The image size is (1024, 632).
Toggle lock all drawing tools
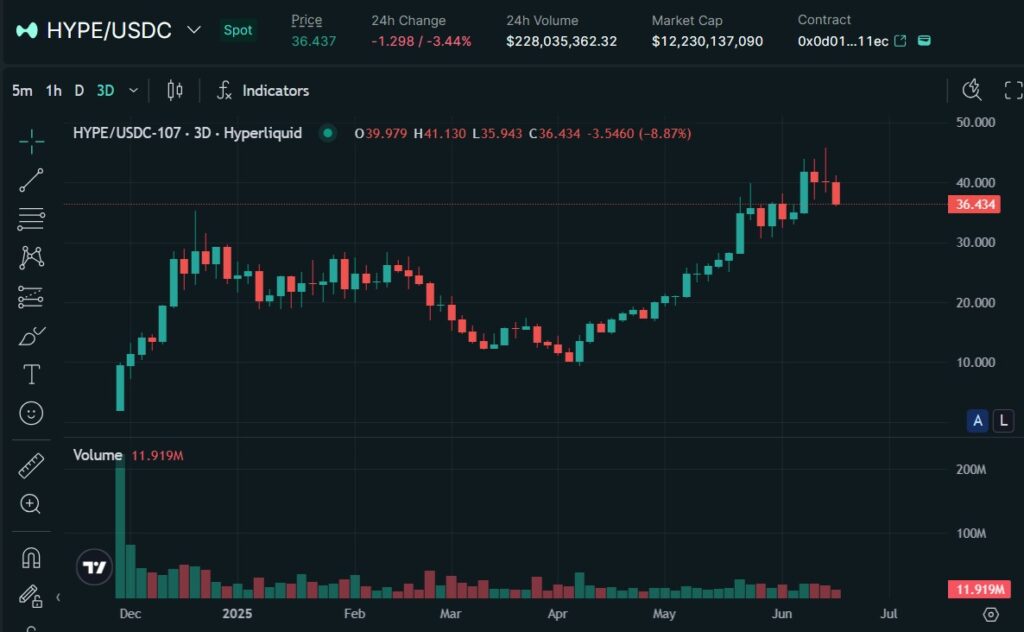point(31,595)
